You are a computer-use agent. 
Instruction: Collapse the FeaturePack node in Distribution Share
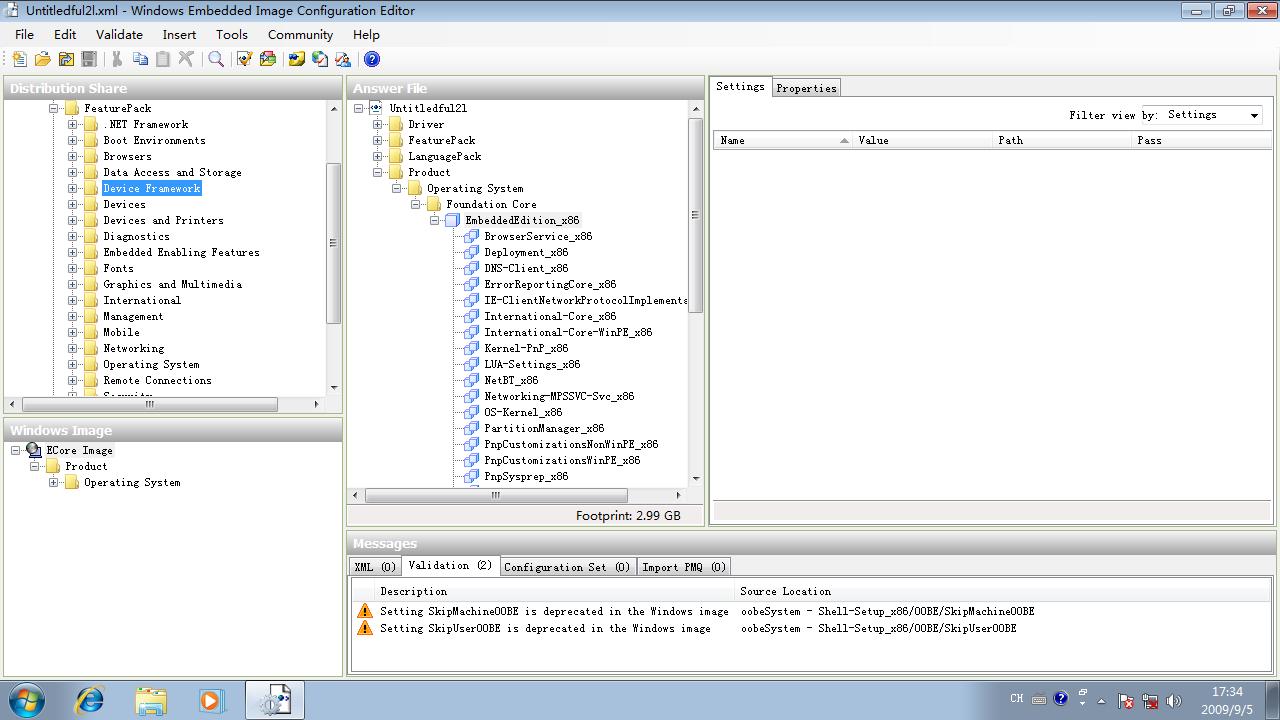pyautogui.click(x=53, y=109)
